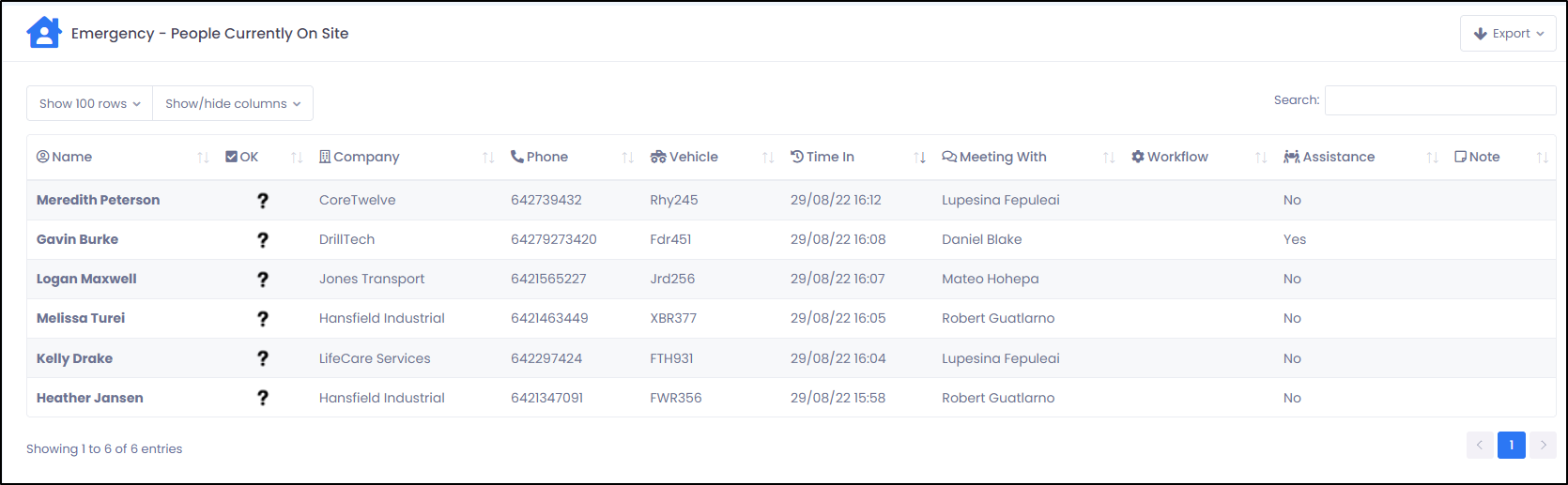Mark Kelly Drake's OK status
The image size is (1568, 485).
pos(263,358)
